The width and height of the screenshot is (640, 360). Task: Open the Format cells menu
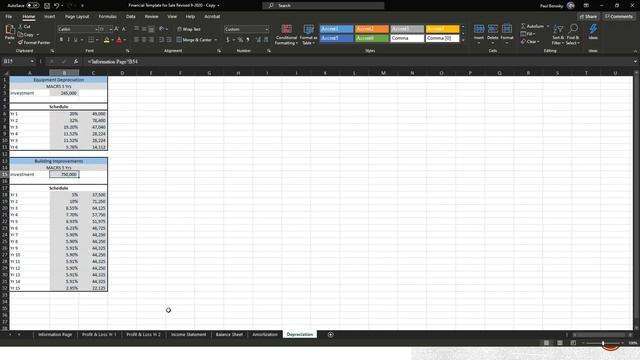[507, 33]
